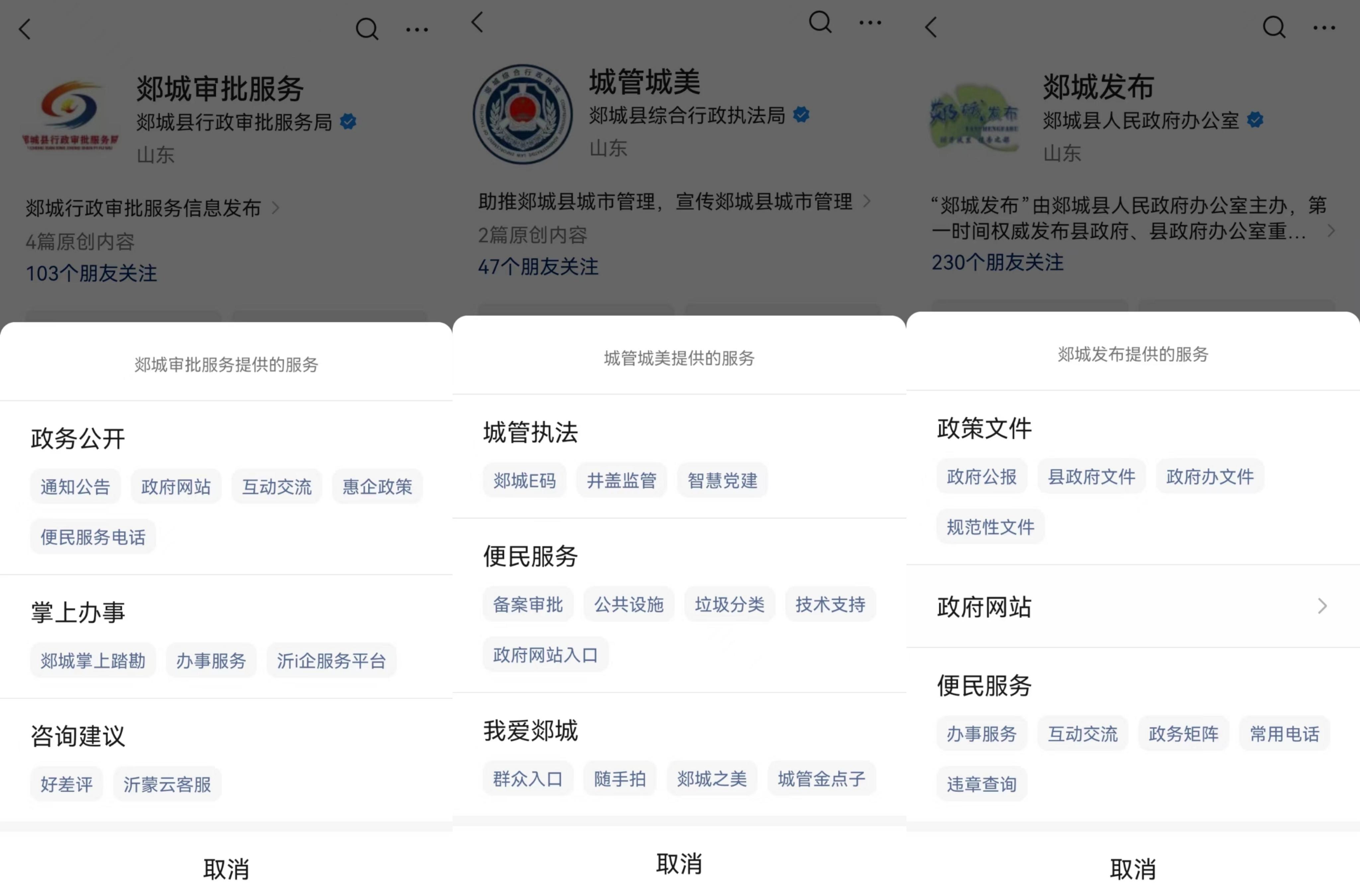1360x896 pixels.
Task: Open 办事服务 chip in 郯城发布 便民服务
Action: pyautogui.click(x=982, y=734)
